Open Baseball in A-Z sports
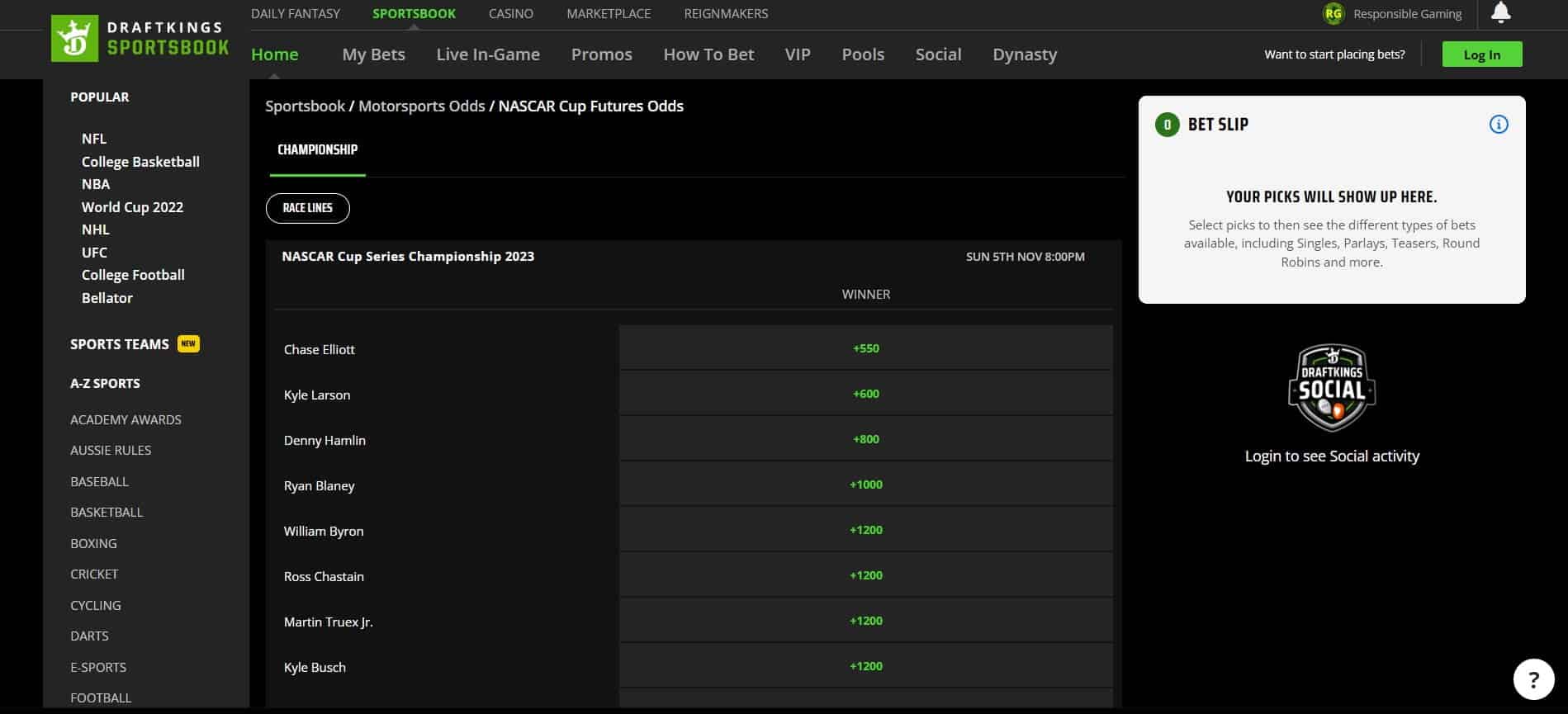 (x=99, y=481)
